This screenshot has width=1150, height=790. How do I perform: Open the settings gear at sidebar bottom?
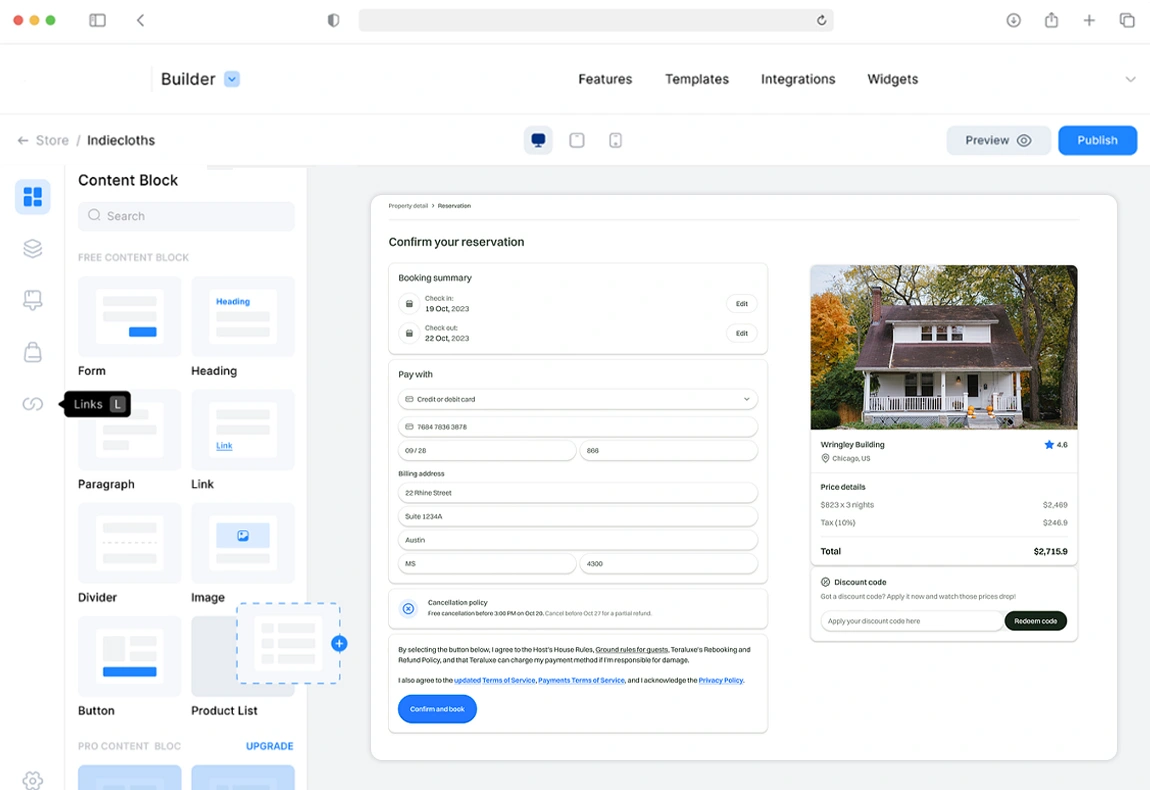click(x=33, y=780)
